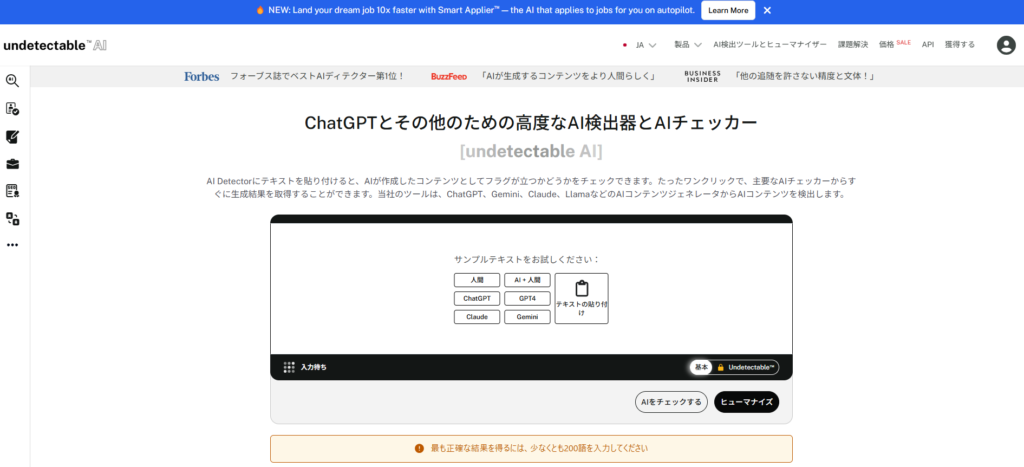Open the 課題解決 menu item

click(853, 45)
